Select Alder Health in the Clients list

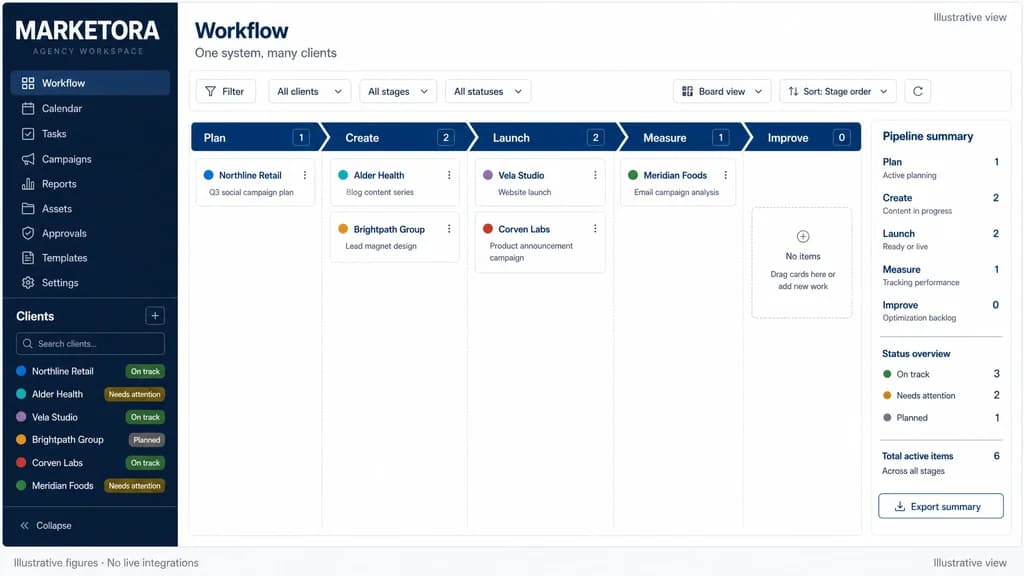[90, 394]
